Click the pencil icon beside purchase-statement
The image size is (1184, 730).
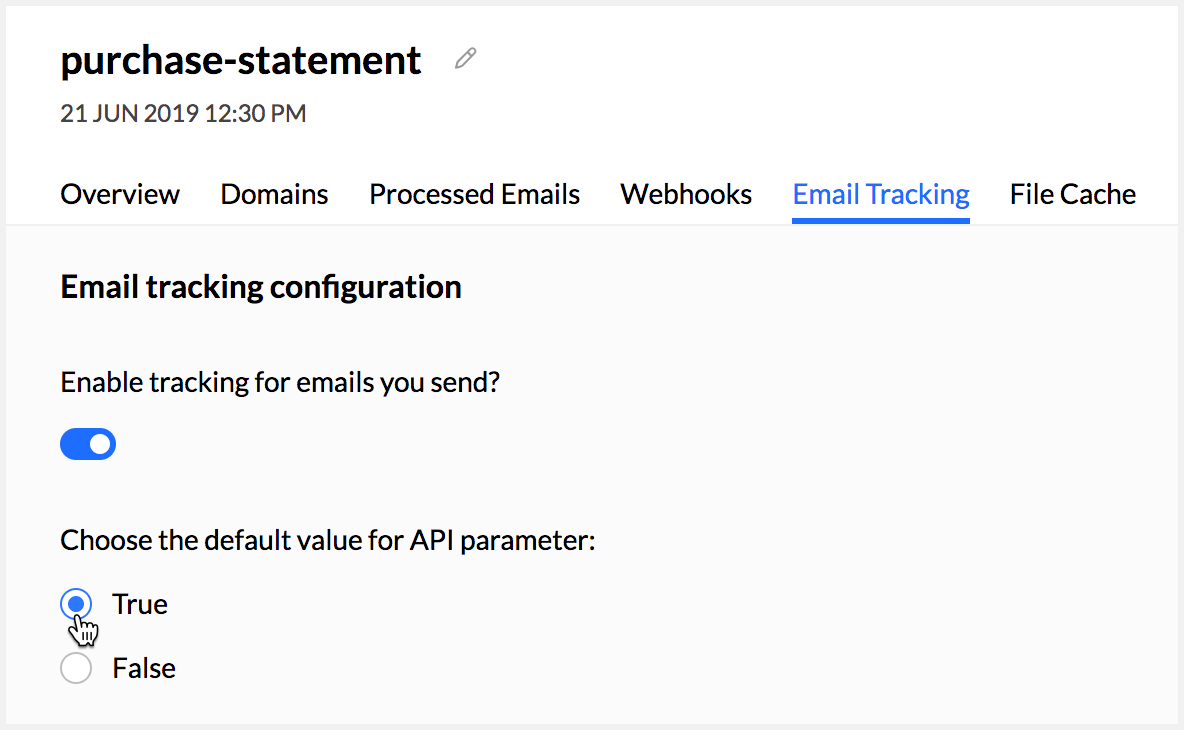465,59
